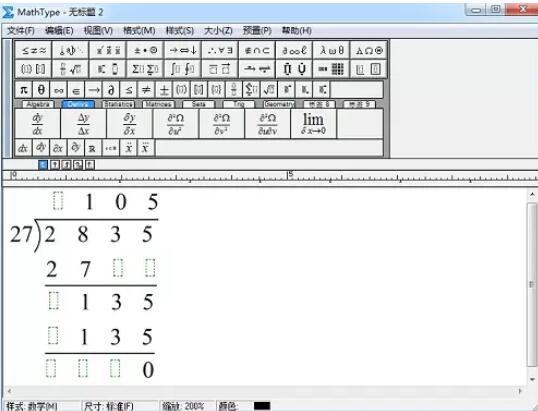Insert the Δy/Δx expression
The width and height of the screenshot is (538, 411).
click(x=83, y=124)
